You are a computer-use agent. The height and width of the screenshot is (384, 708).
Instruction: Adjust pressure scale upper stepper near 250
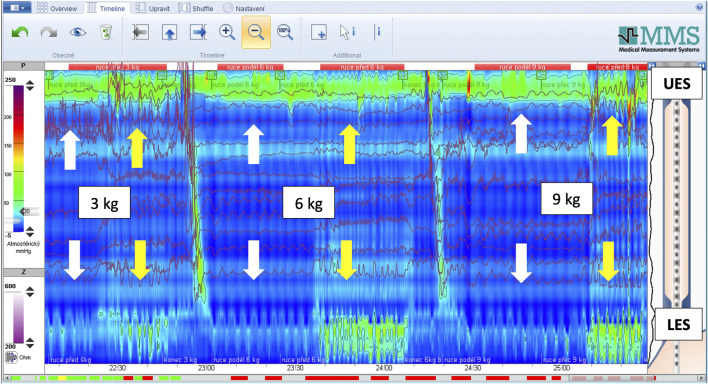(x=30, y=85)
